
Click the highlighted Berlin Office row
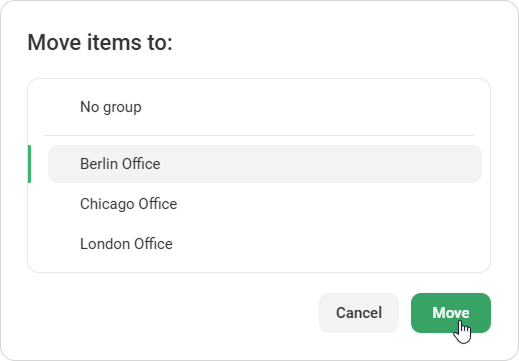(265, 164)
